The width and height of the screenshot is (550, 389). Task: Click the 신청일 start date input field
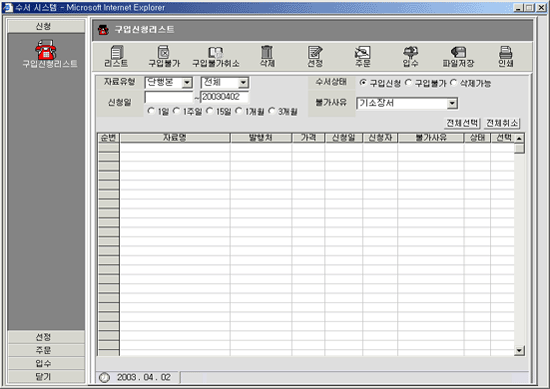(x=169, y=97)
